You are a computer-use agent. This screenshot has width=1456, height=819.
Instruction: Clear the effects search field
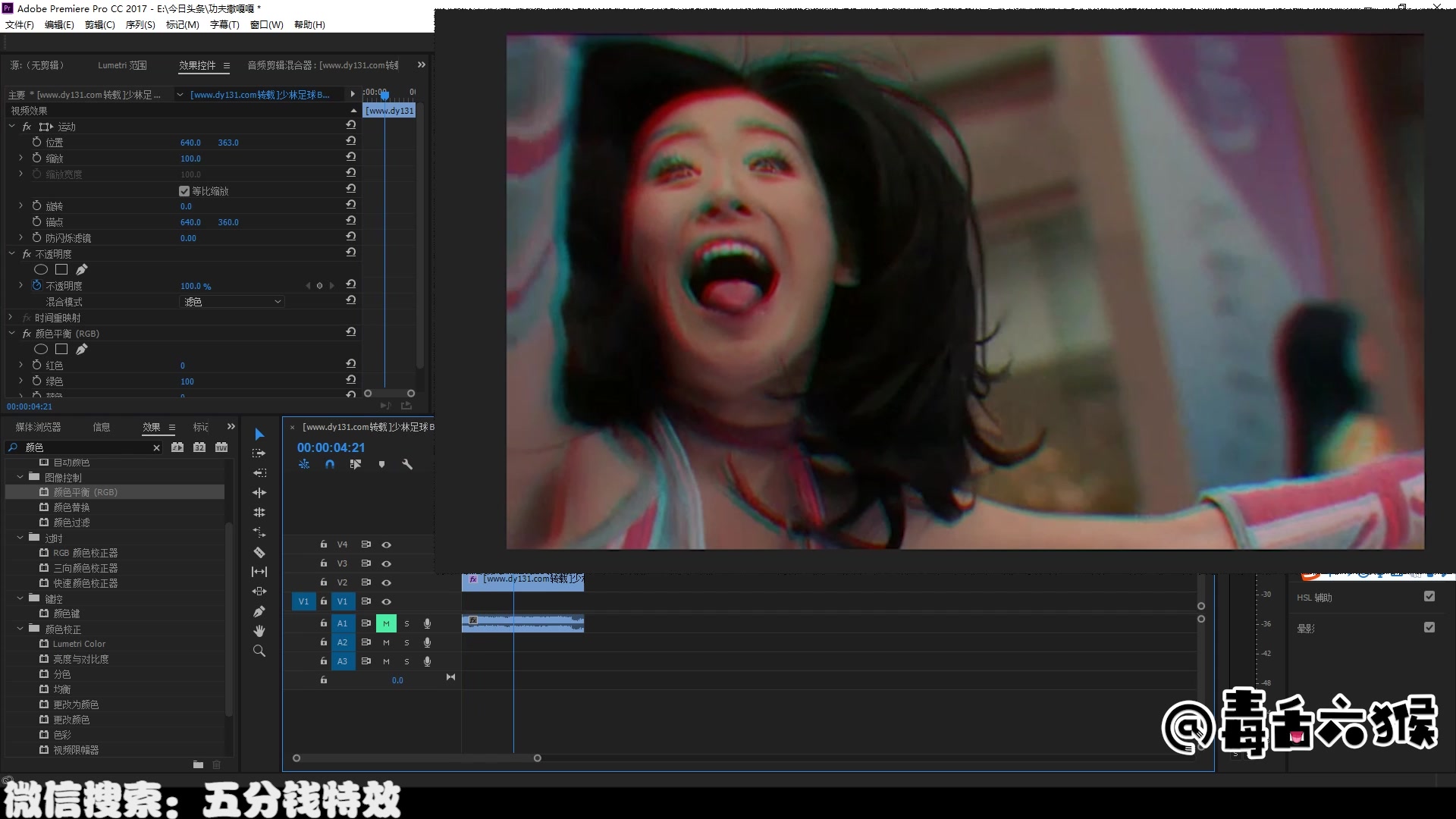(x=156, y=447)
